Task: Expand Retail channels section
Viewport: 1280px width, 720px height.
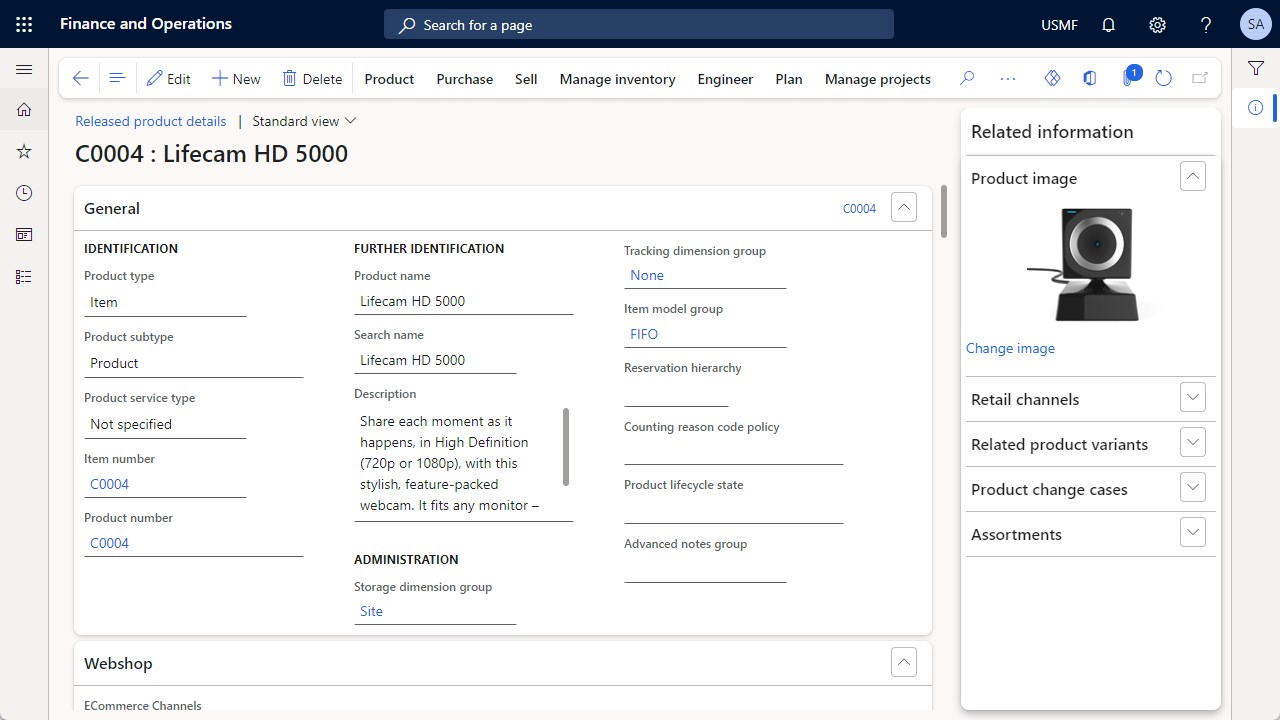Action: pos(1192,398)
